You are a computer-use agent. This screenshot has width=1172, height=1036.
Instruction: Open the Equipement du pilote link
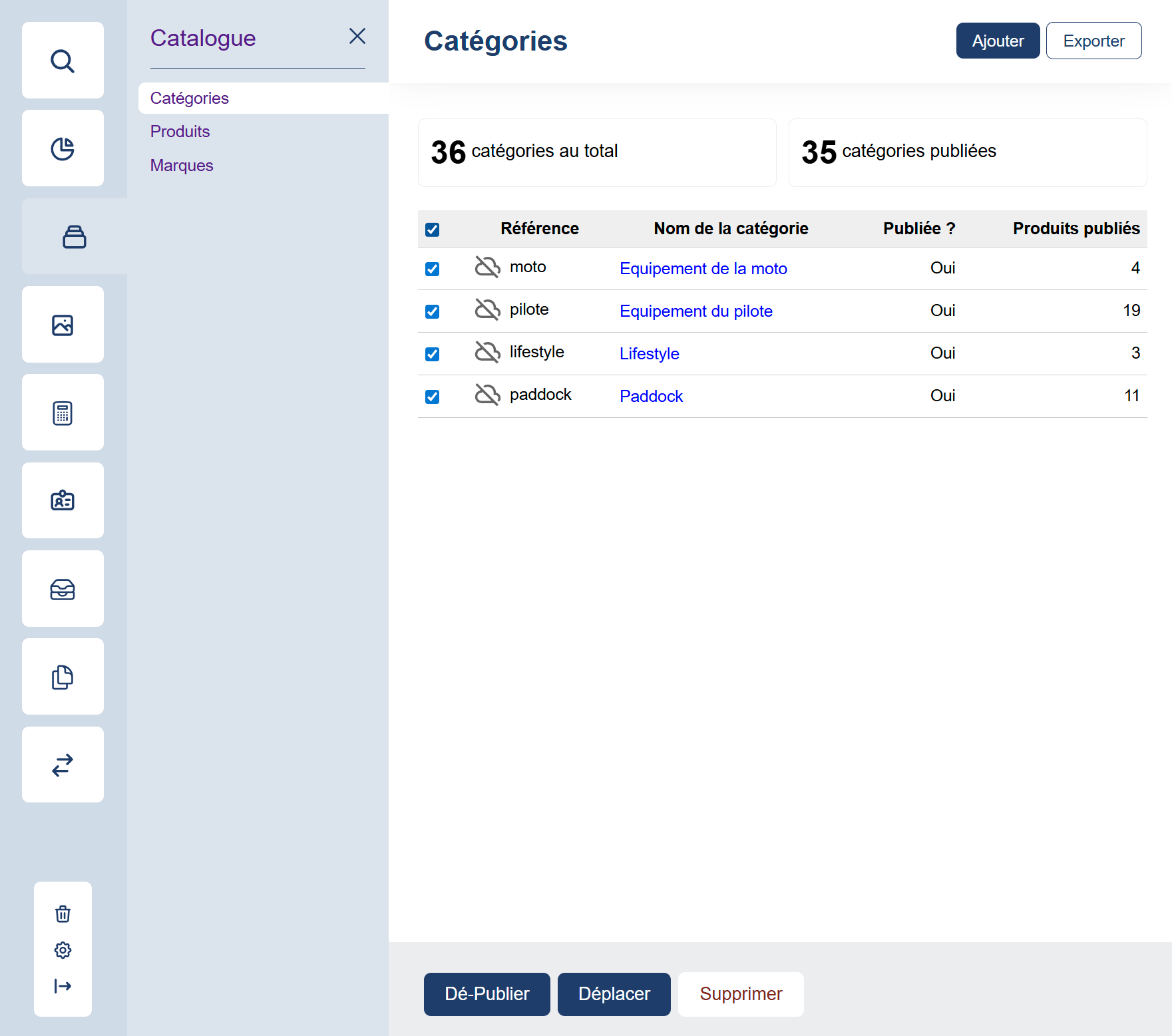(x=695, y=311)
